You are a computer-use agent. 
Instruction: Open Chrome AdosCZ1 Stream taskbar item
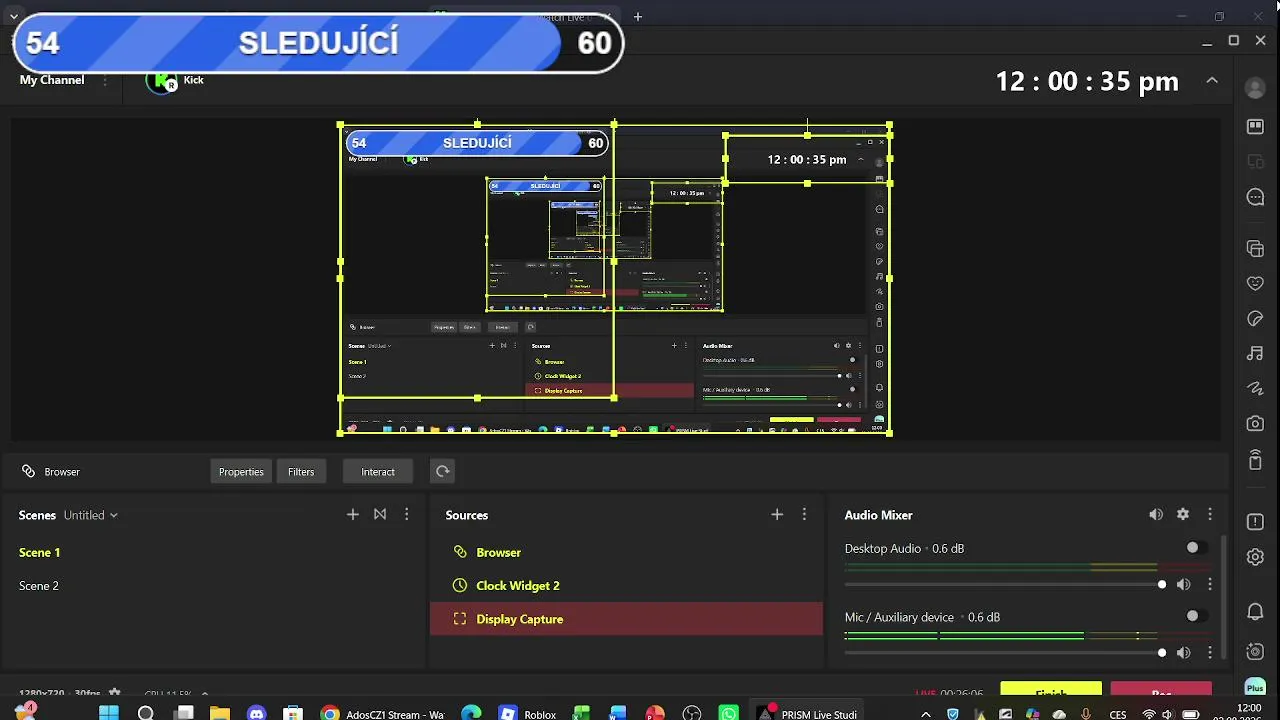[383, 713]
